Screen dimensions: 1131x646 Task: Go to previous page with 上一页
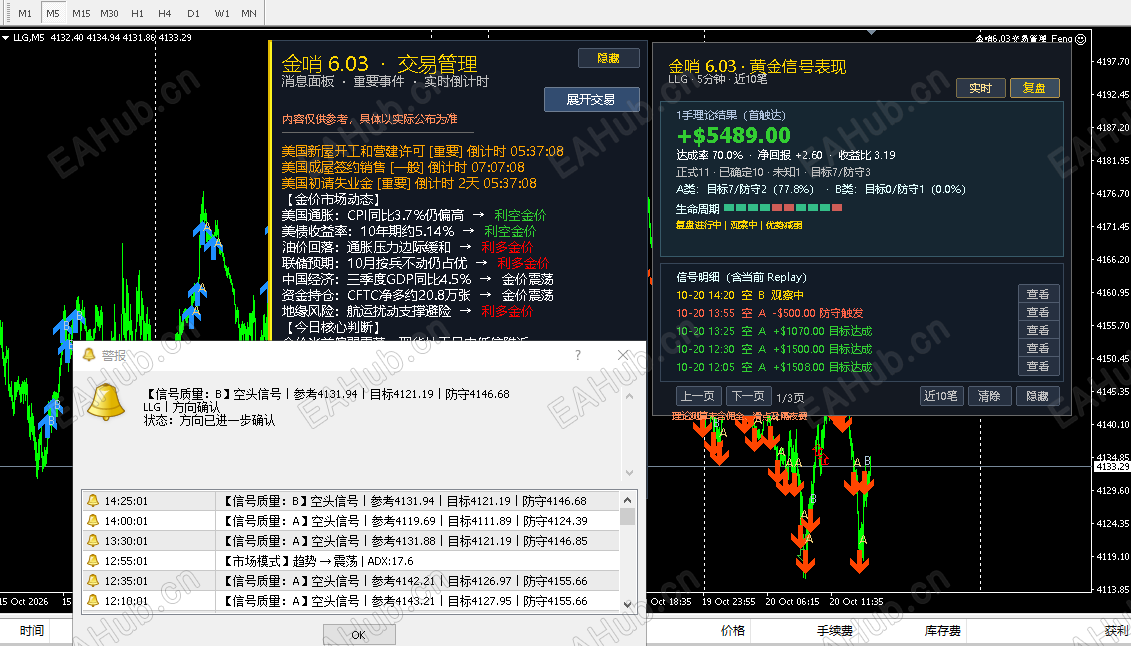[x=697, y=396]
